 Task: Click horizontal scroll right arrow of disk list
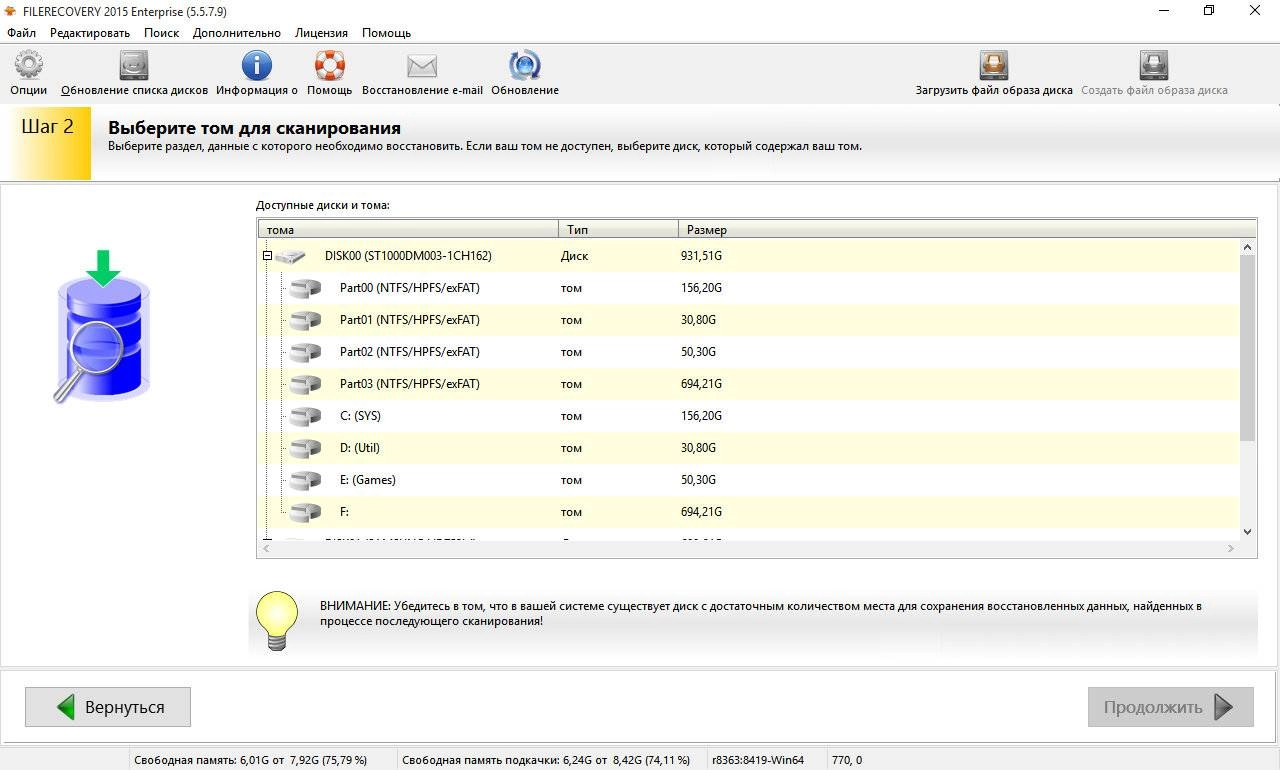[1230, 549]
